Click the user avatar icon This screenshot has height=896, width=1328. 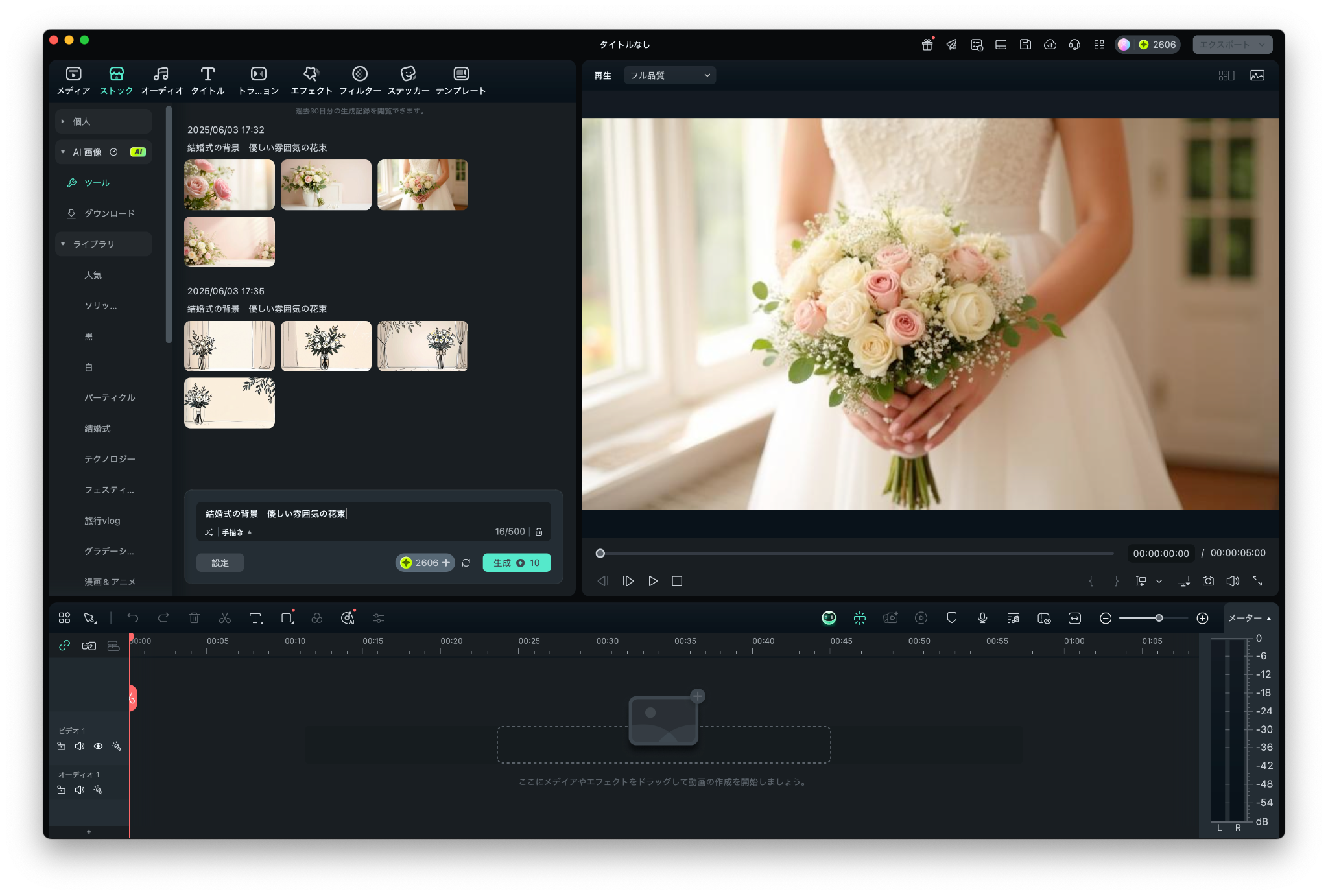tap(1124, 45)
